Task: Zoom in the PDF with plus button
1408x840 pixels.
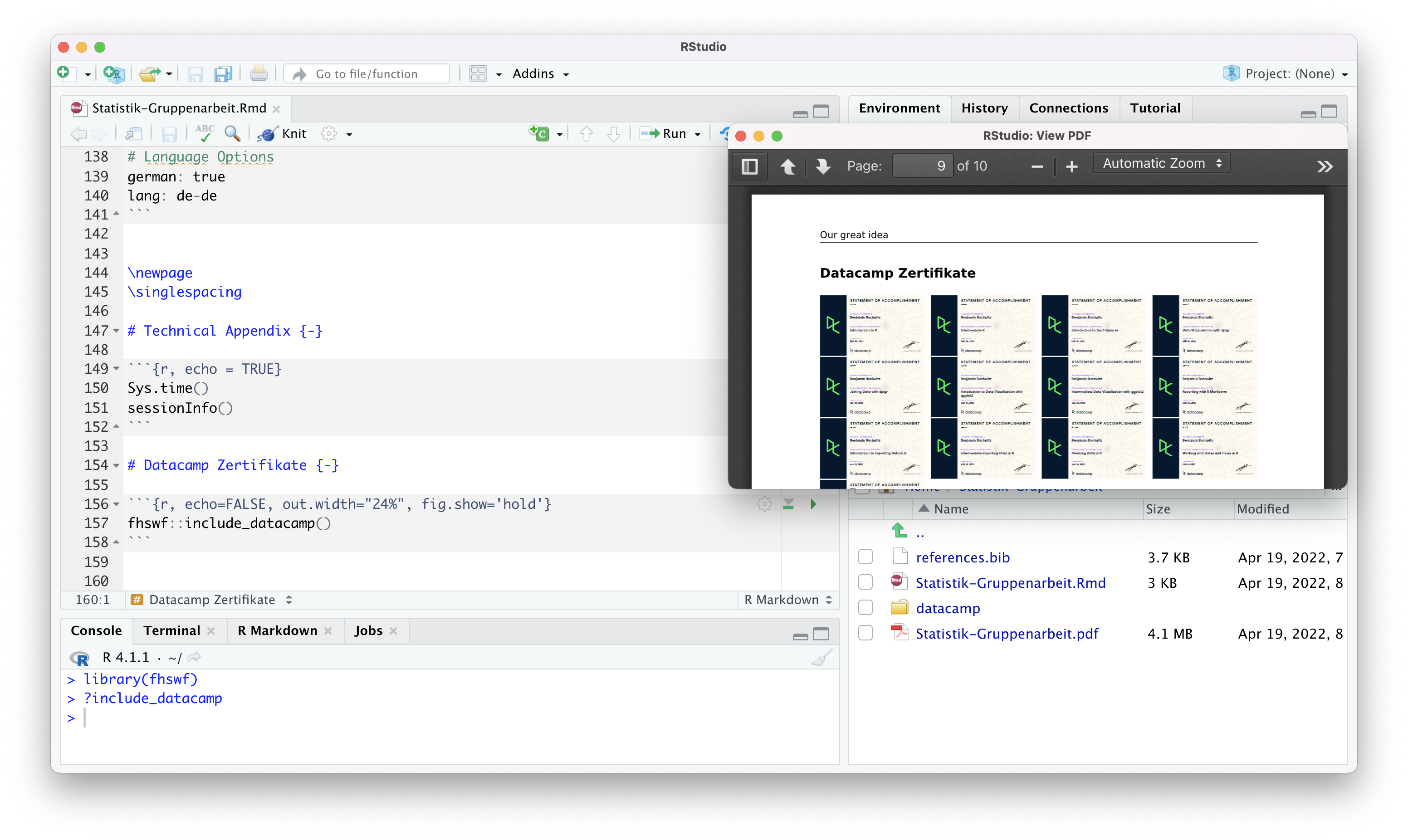Action: point(1071,166)
